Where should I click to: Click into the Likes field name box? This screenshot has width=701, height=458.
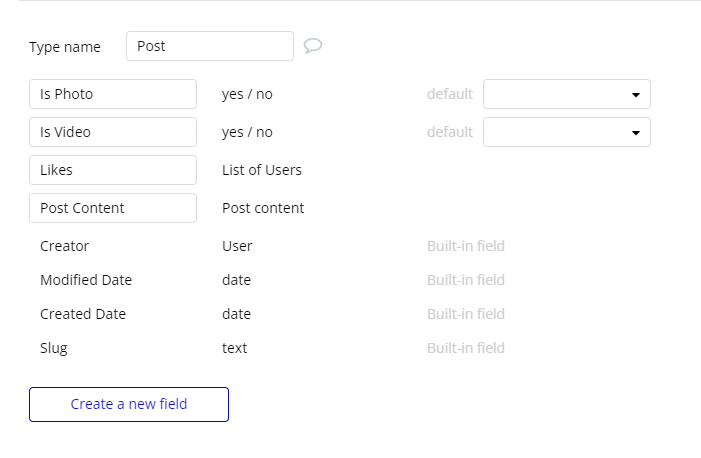click(113, 170)
